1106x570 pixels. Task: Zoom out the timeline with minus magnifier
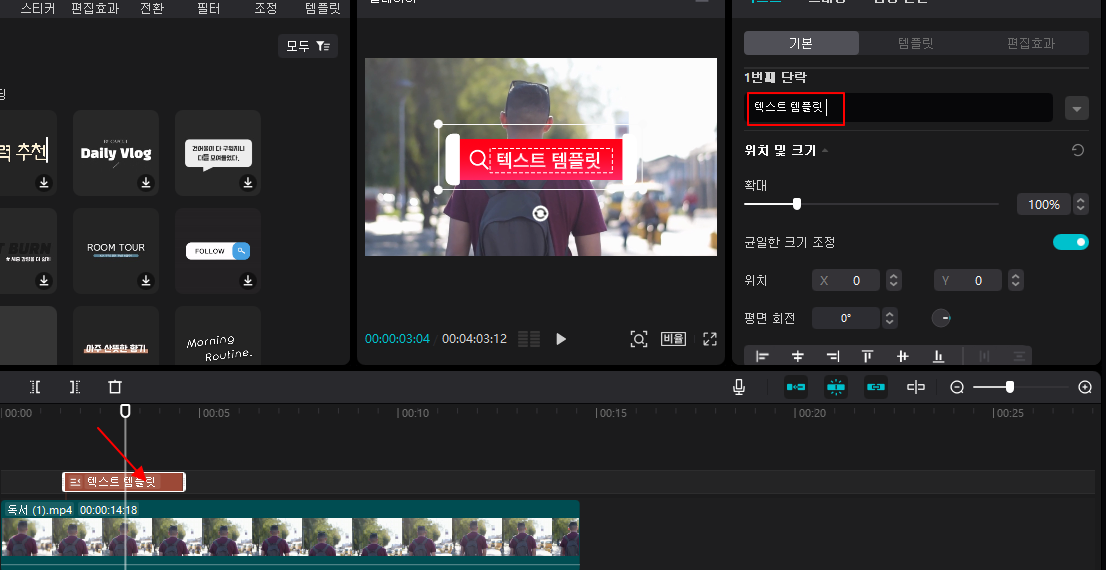click(x=957, y=387)
